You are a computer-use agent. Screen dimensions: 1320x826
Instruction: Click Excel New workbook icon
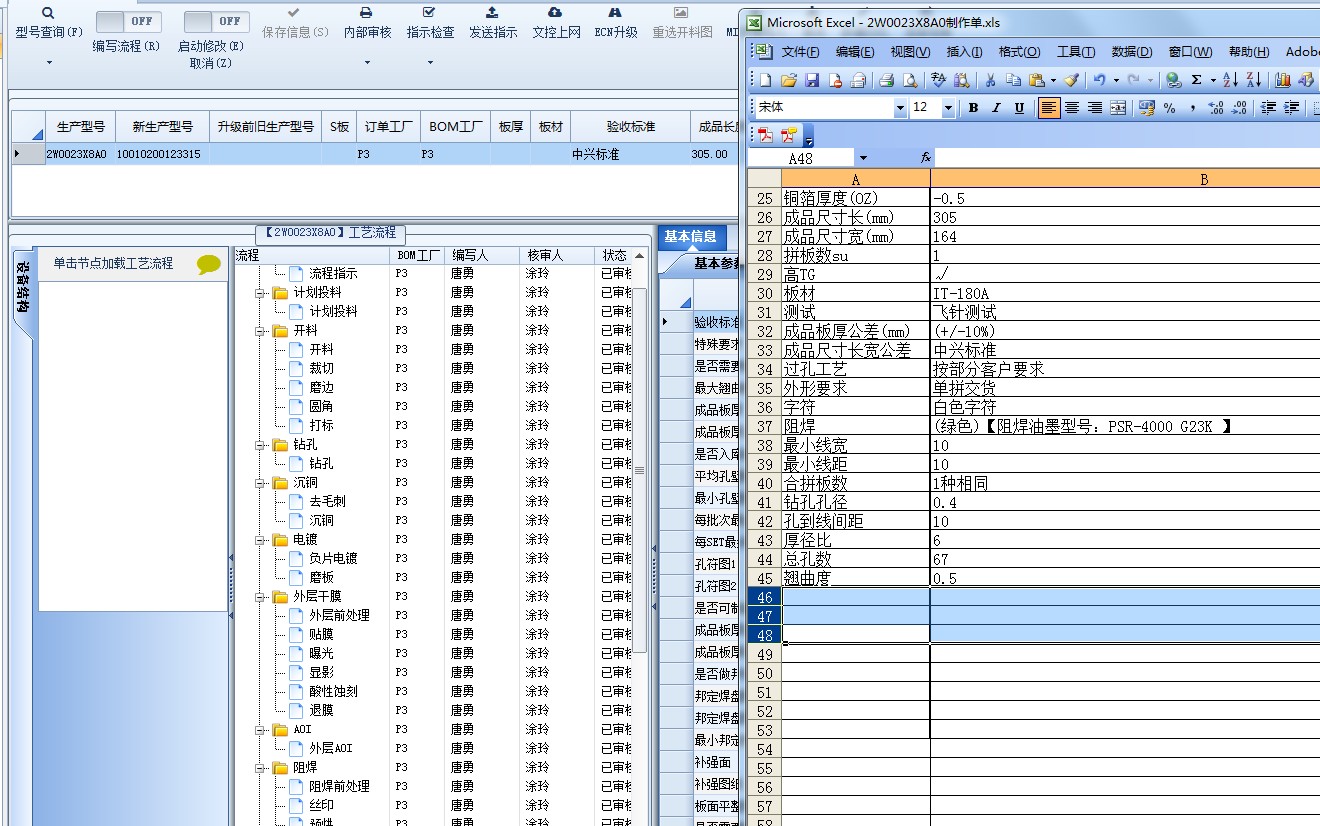pos(766,80)
